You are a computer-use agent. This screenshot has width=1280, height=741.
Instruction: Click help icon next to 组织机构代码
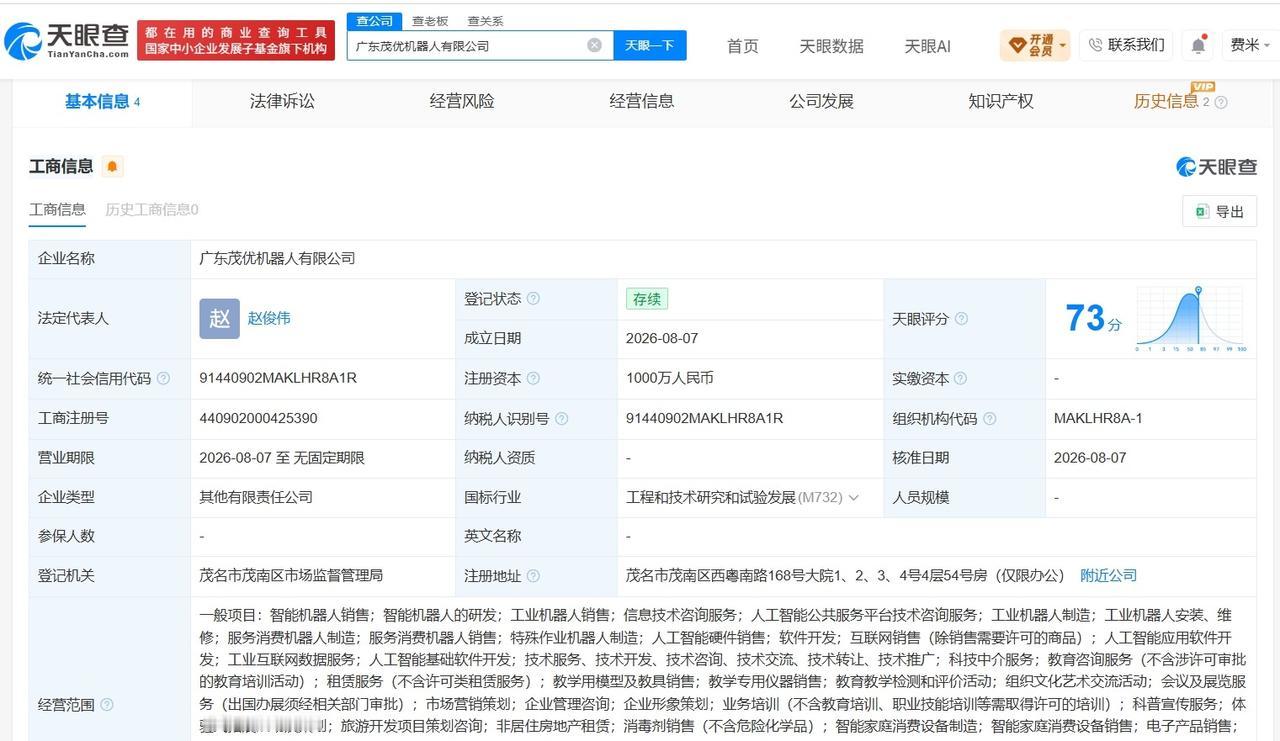990,418
